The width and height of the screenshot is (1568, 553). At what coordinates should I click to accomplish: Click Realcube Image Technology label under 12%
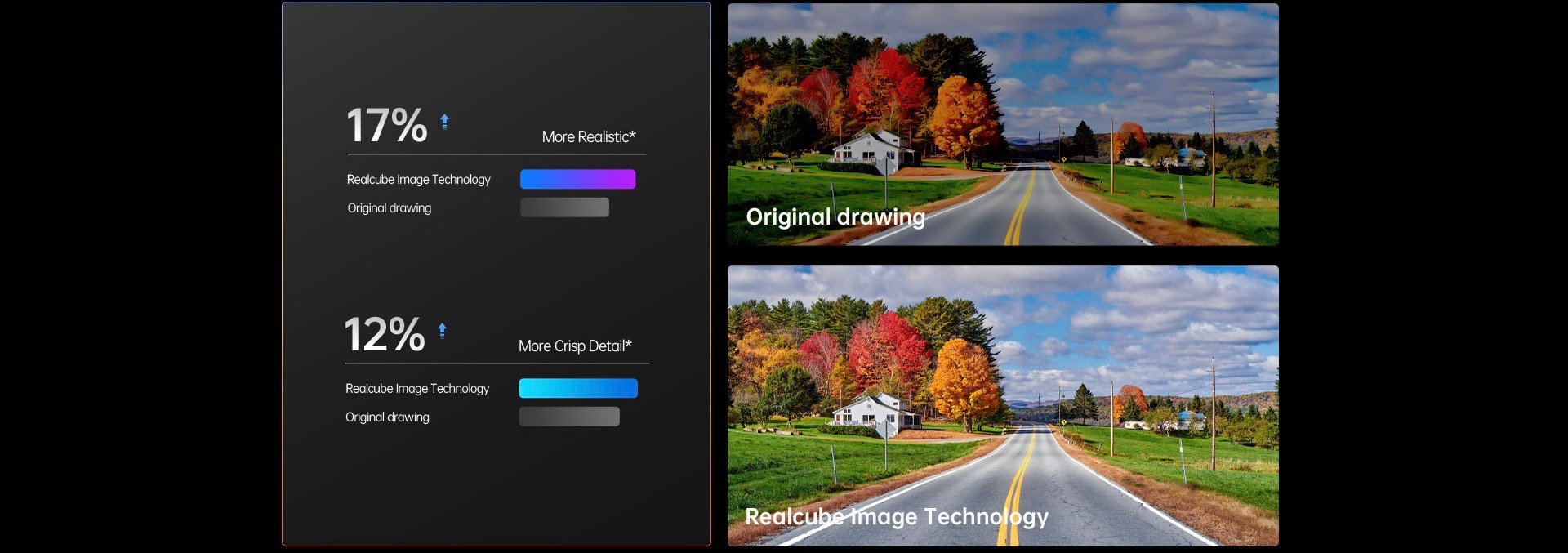pyautogui.click(x=416, y=389)
